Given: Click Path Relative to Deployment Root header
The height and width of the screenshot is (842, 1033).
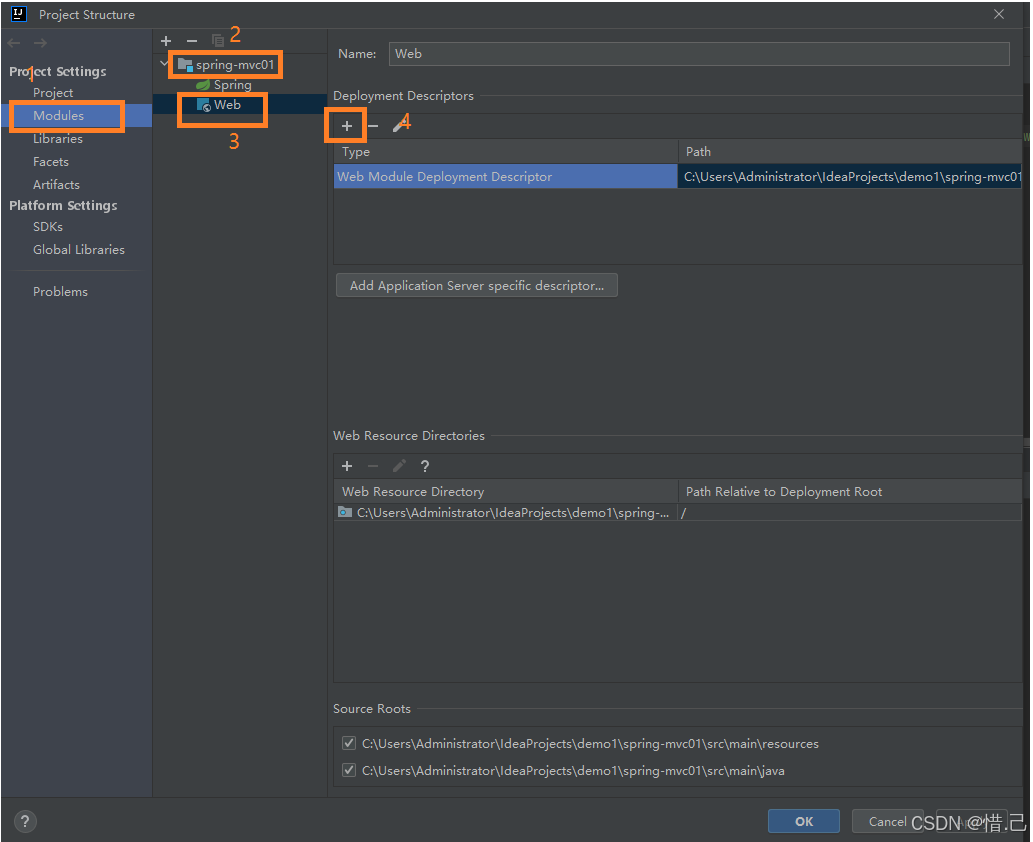Looking at the screenshot, I should tap(850, 492).
